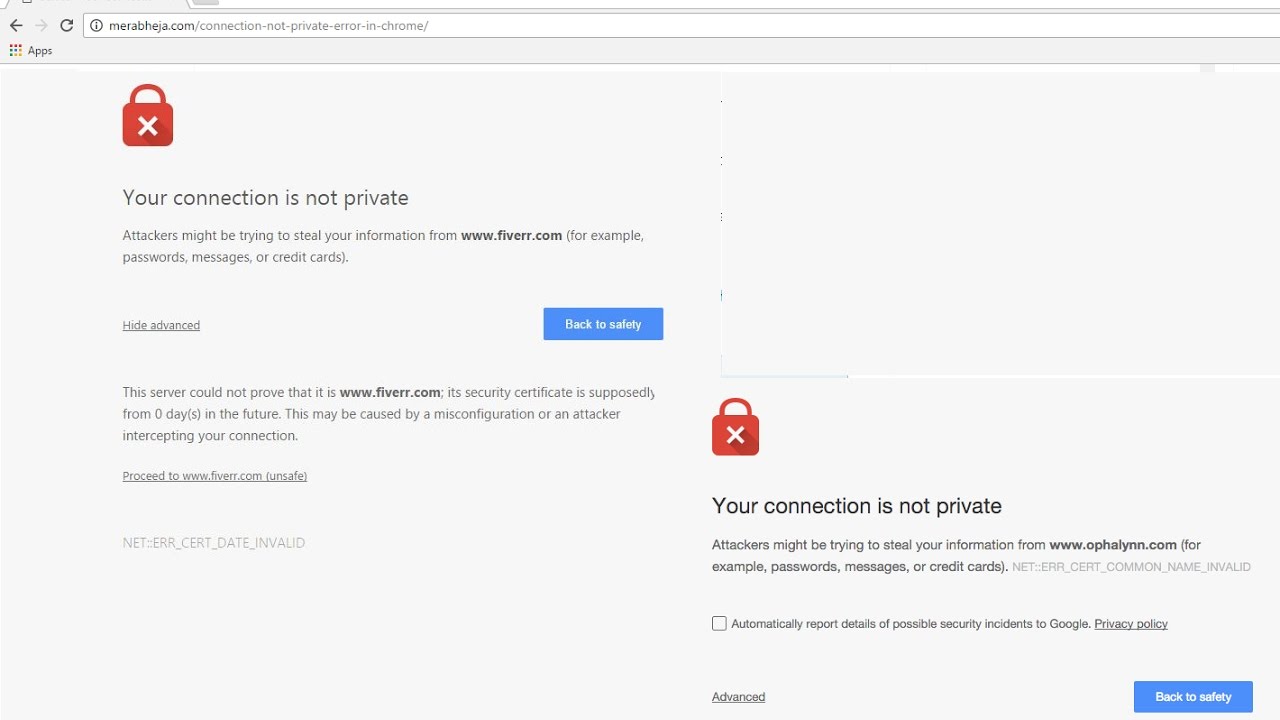The width and height of the screenshot is (1280, 720).
Task: Open the Apps bookmarks shortcut
Action: [x=31, y=51]
